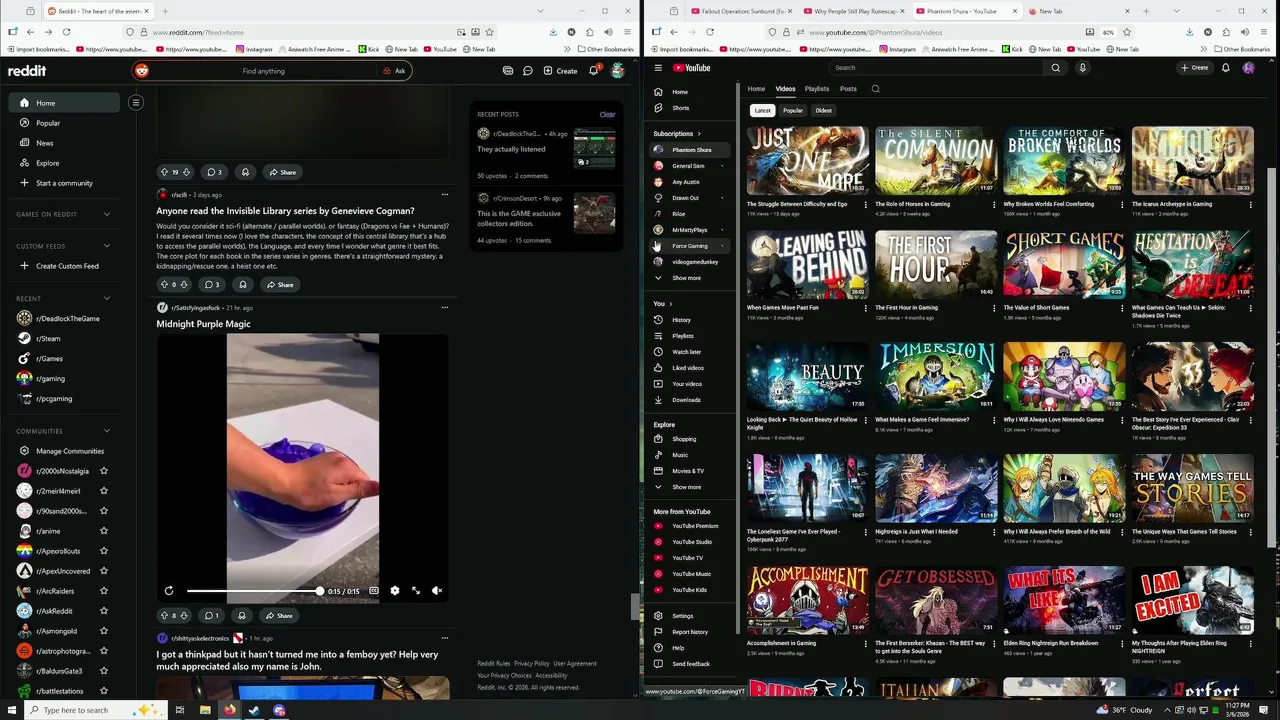Viewport: 1280px width, 720px height.
Task: Sort channel videos by Popular
Action: (x=793, y=111)
